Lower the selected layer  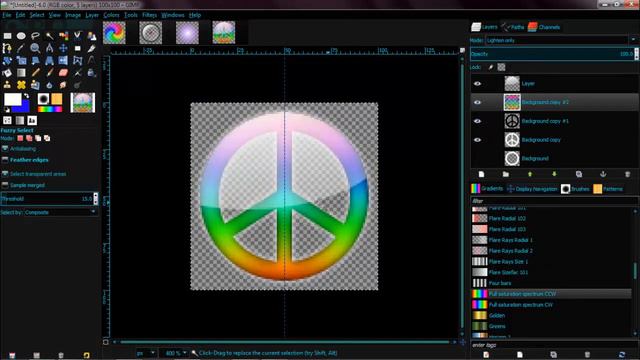[x=554, y=174]
